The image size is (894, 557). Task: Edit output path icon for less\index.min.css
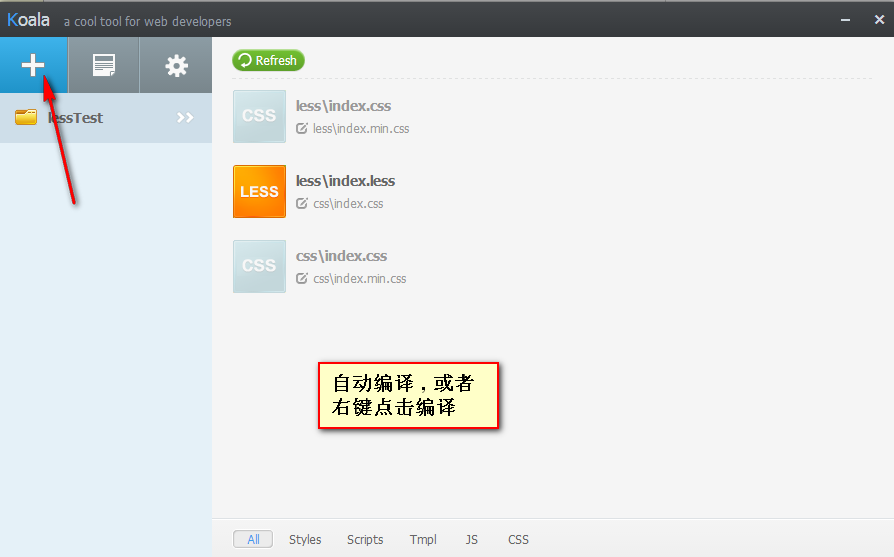pos(302,129)
